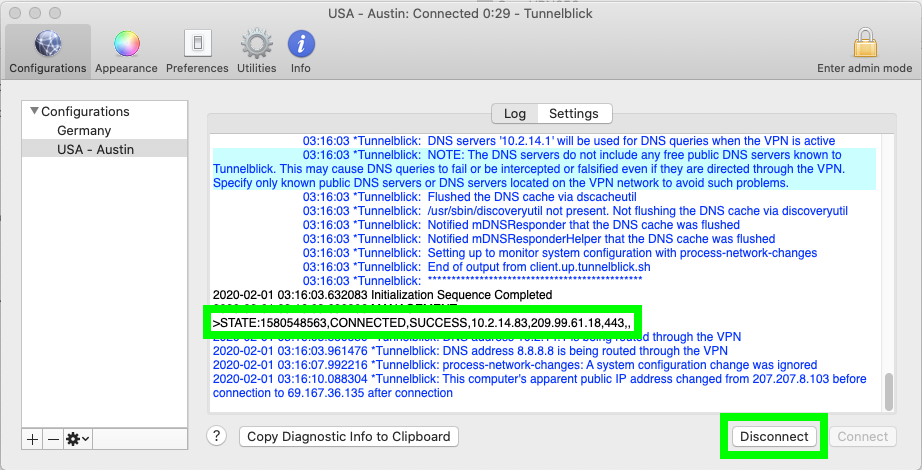922x470 pixels.
Task: Click "DNS servers '10.2.14.1' will be used" line
Action: tap(569, 141)
